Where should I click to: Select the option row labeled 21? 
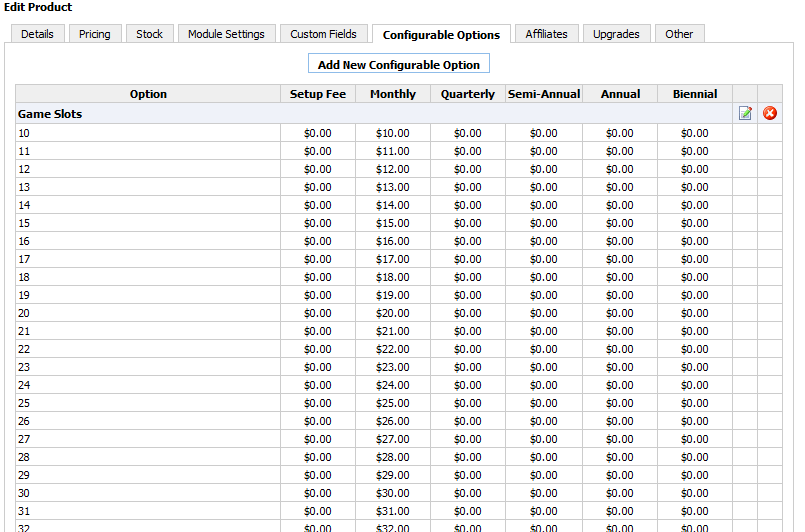399,331
